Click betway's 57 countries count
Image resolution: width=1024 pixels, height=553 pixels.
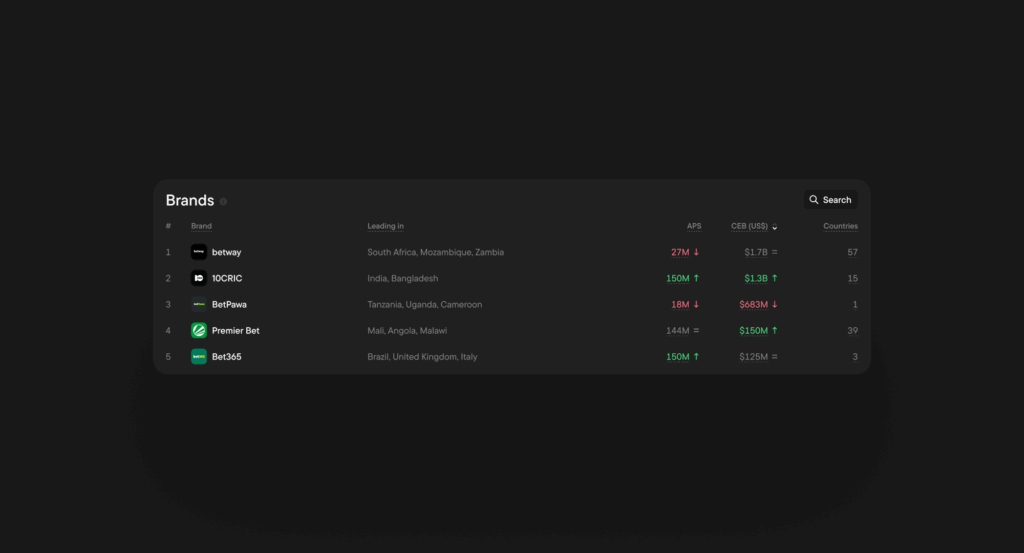pyautogui.click(x=852, y=252)
